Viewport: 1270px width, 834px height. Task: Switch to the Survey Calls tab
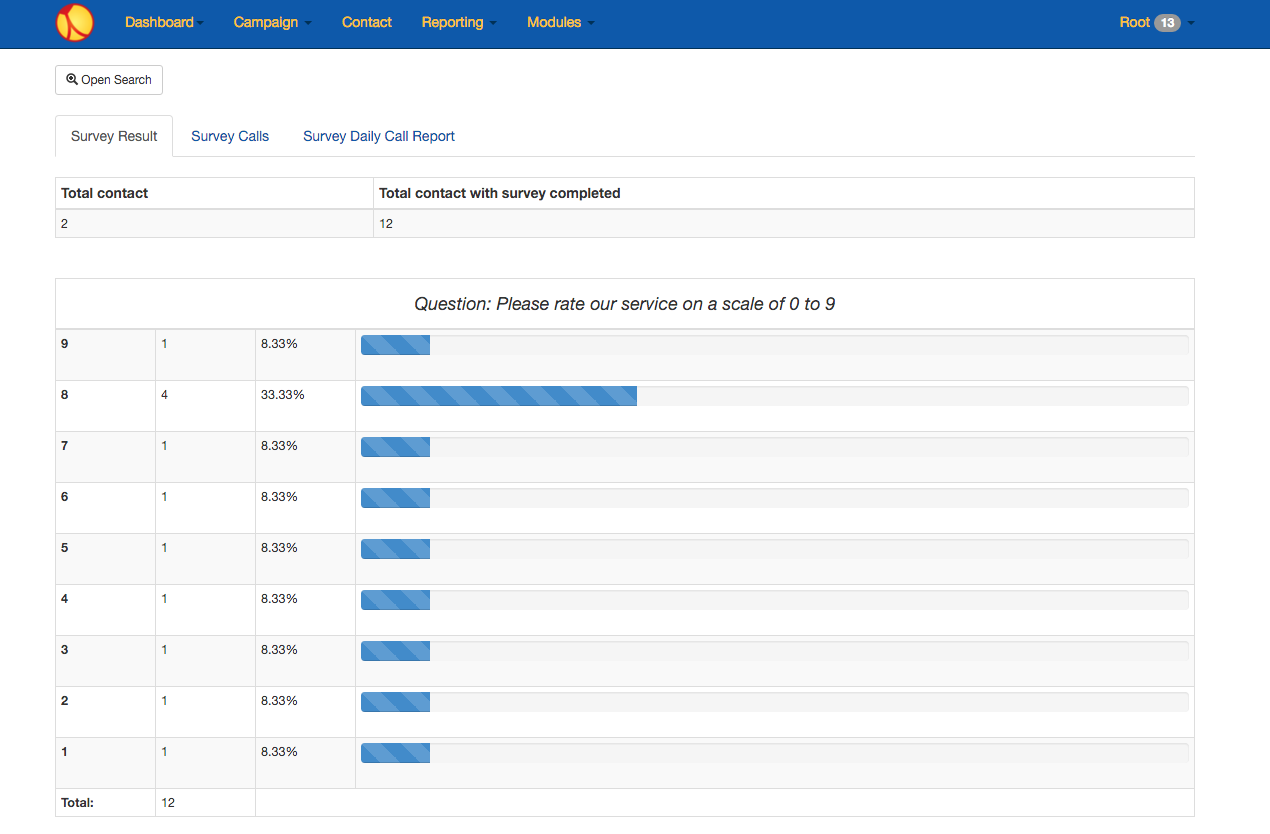pos(230,136)
